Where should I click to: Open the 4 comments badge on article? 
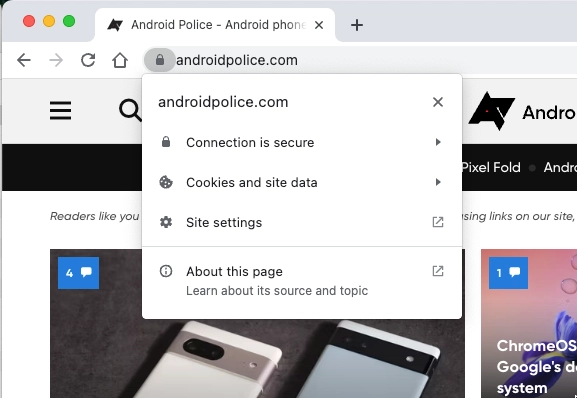(x=78, y=273)
